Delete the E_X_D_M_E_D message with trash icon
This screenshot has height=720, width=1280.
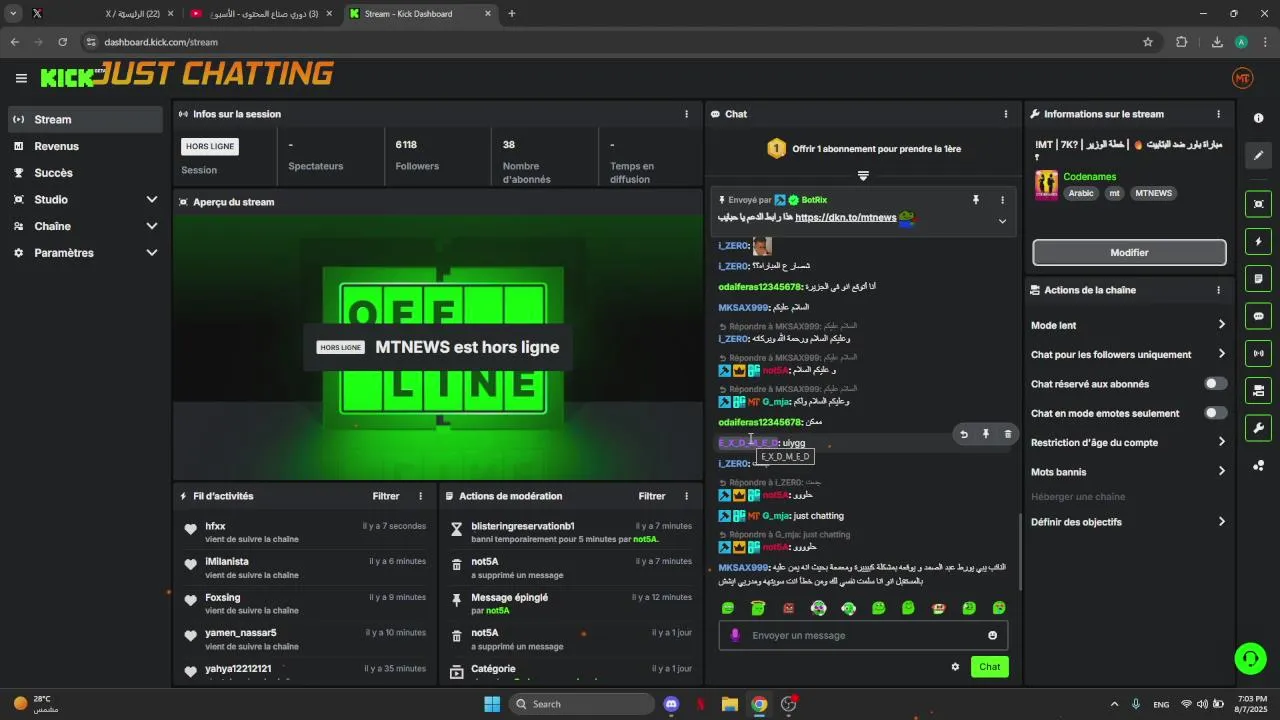pyautogui.click(x=1007, y=434)
